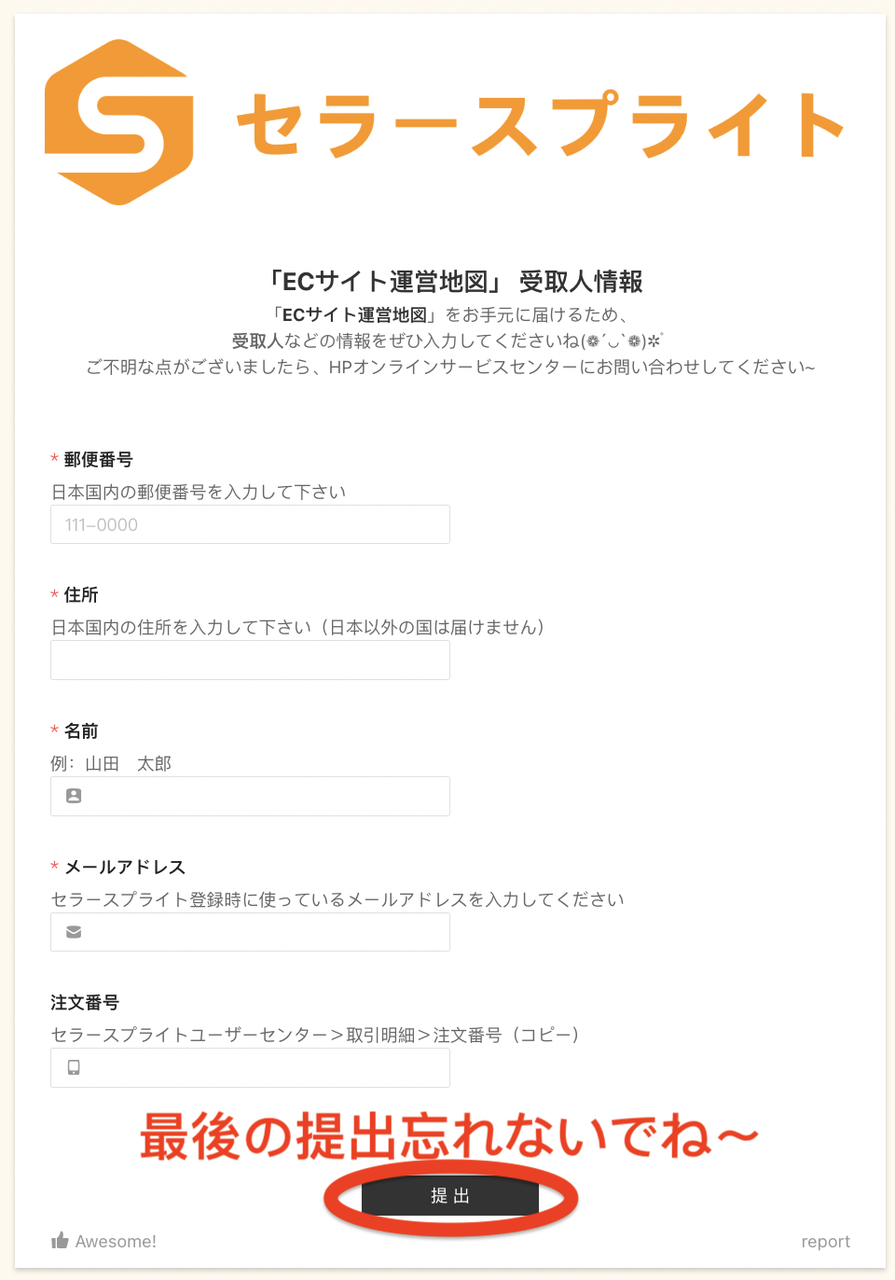Submit the form with the 提出 button
Image resolution: width=895 pixels, height=1280 pixels.
pyautogui.click(x=450, y=1195)
